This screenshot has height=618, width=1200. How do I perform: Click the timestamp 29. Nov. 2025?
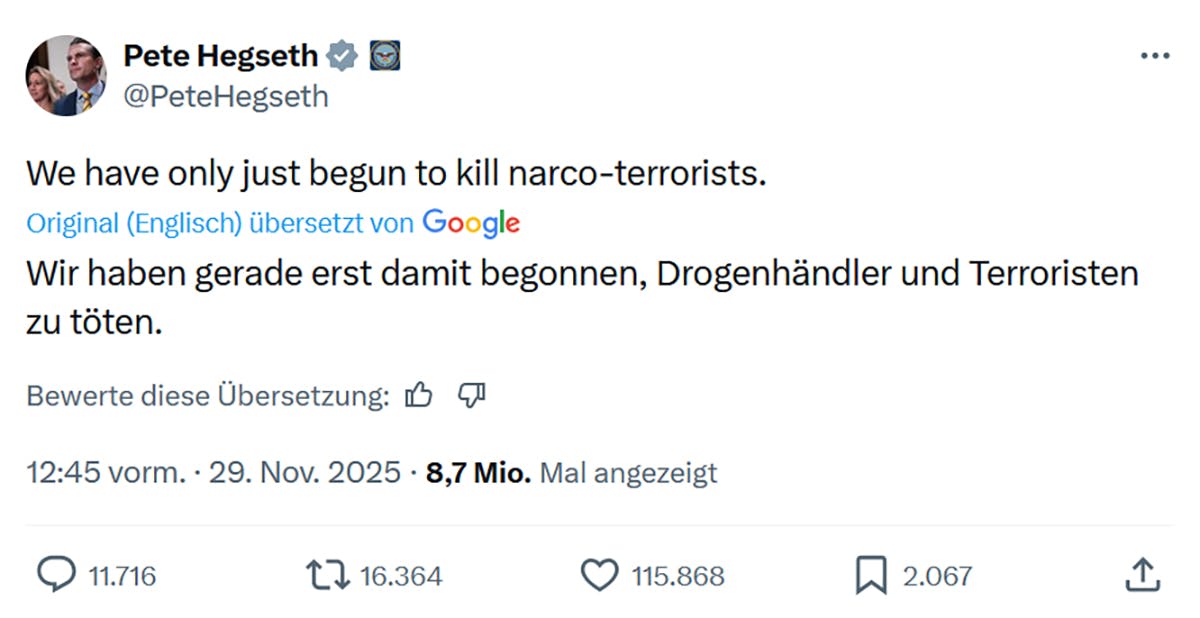pyautogui.click(x=303, y=472)
